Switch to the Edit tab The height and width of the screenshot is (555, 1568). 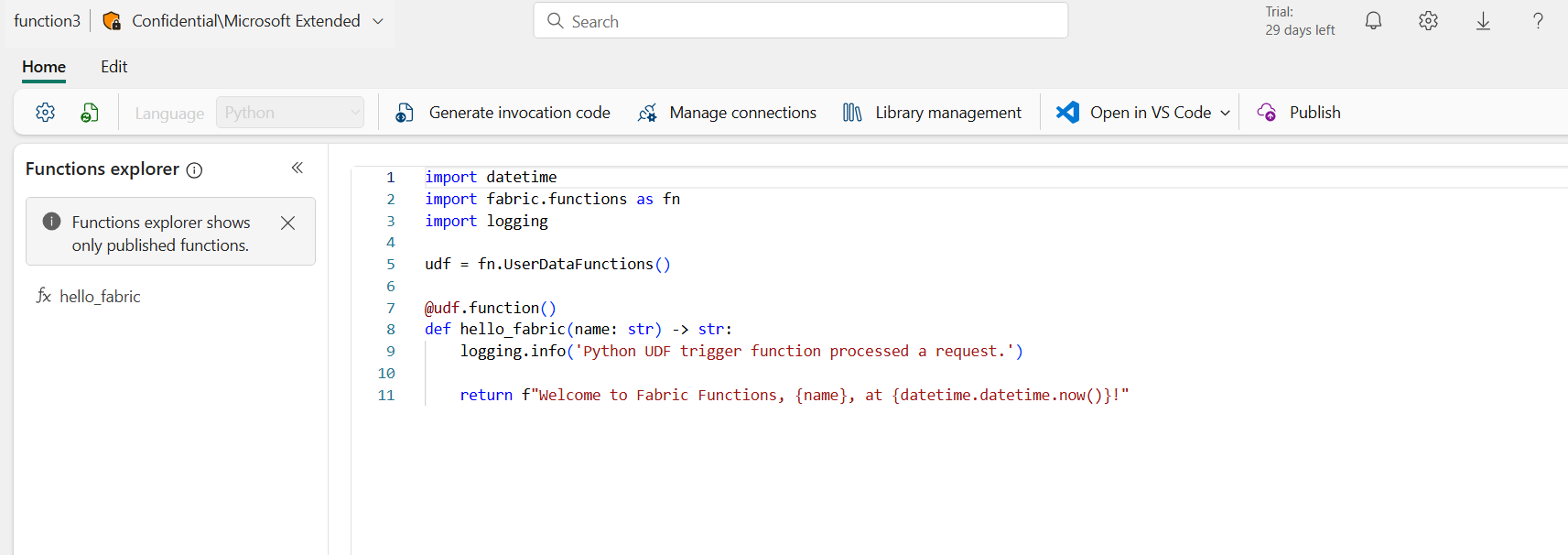[114, 67]
